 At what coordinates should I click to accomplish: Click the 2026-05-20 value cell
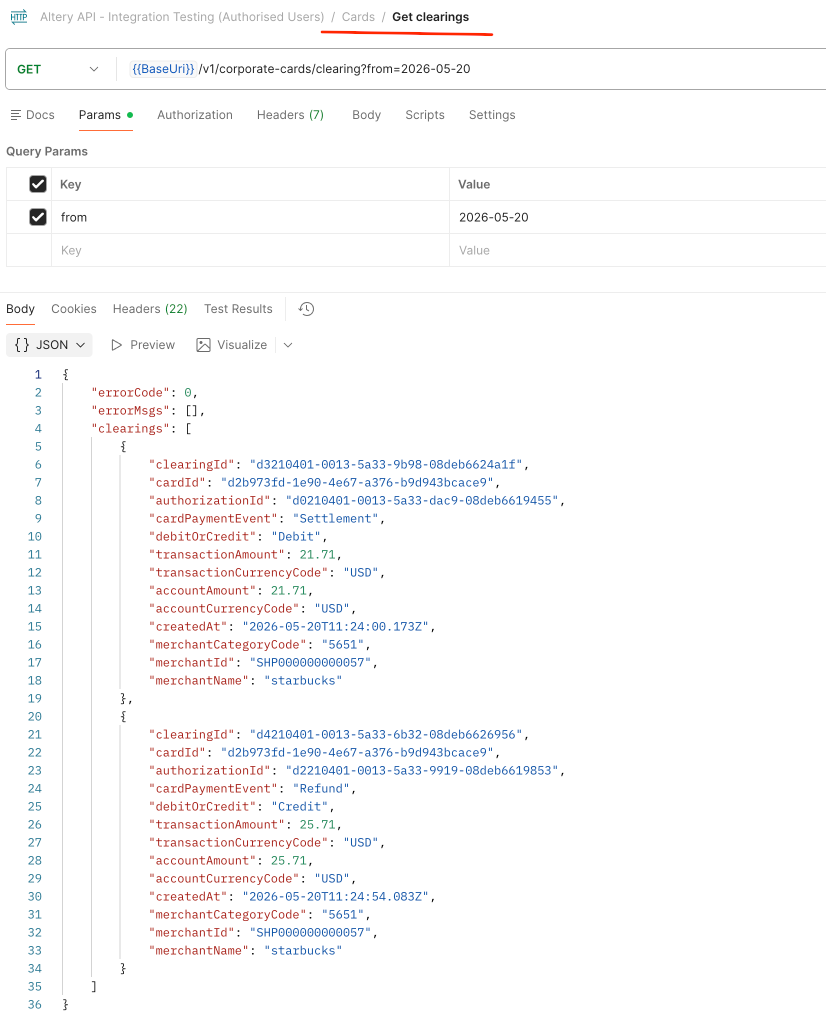coord(637,217)
